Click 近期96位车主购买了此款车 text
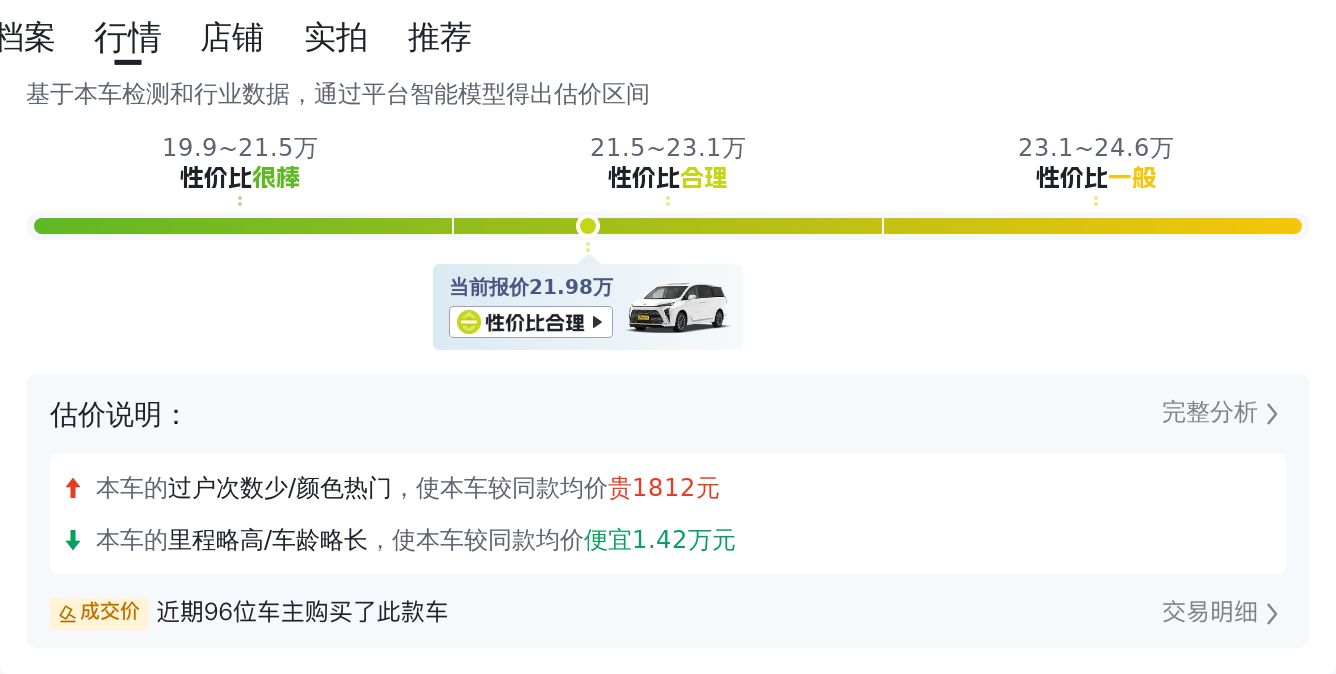 (302, 612)
